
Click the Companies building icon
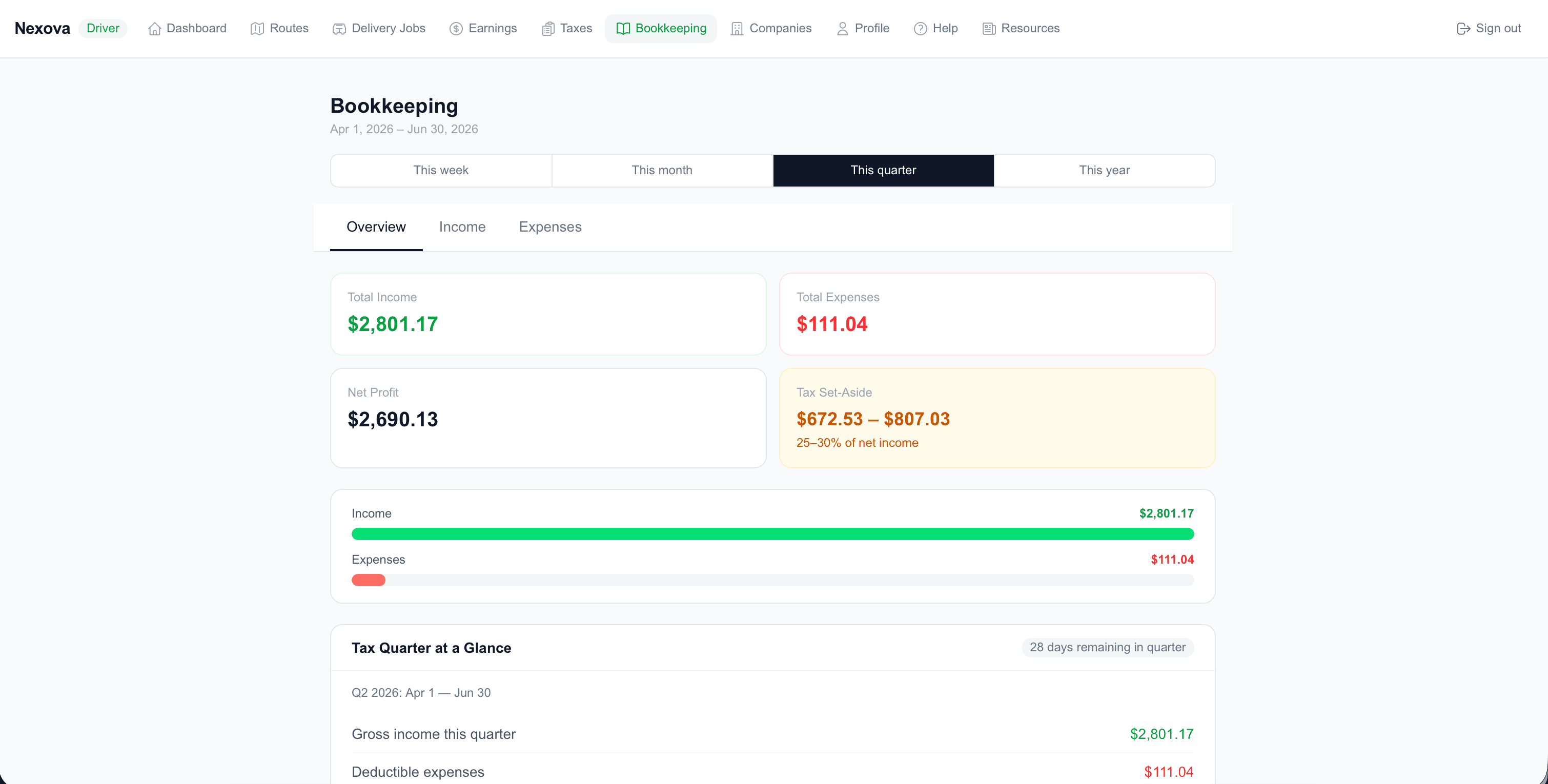(737, 28)
